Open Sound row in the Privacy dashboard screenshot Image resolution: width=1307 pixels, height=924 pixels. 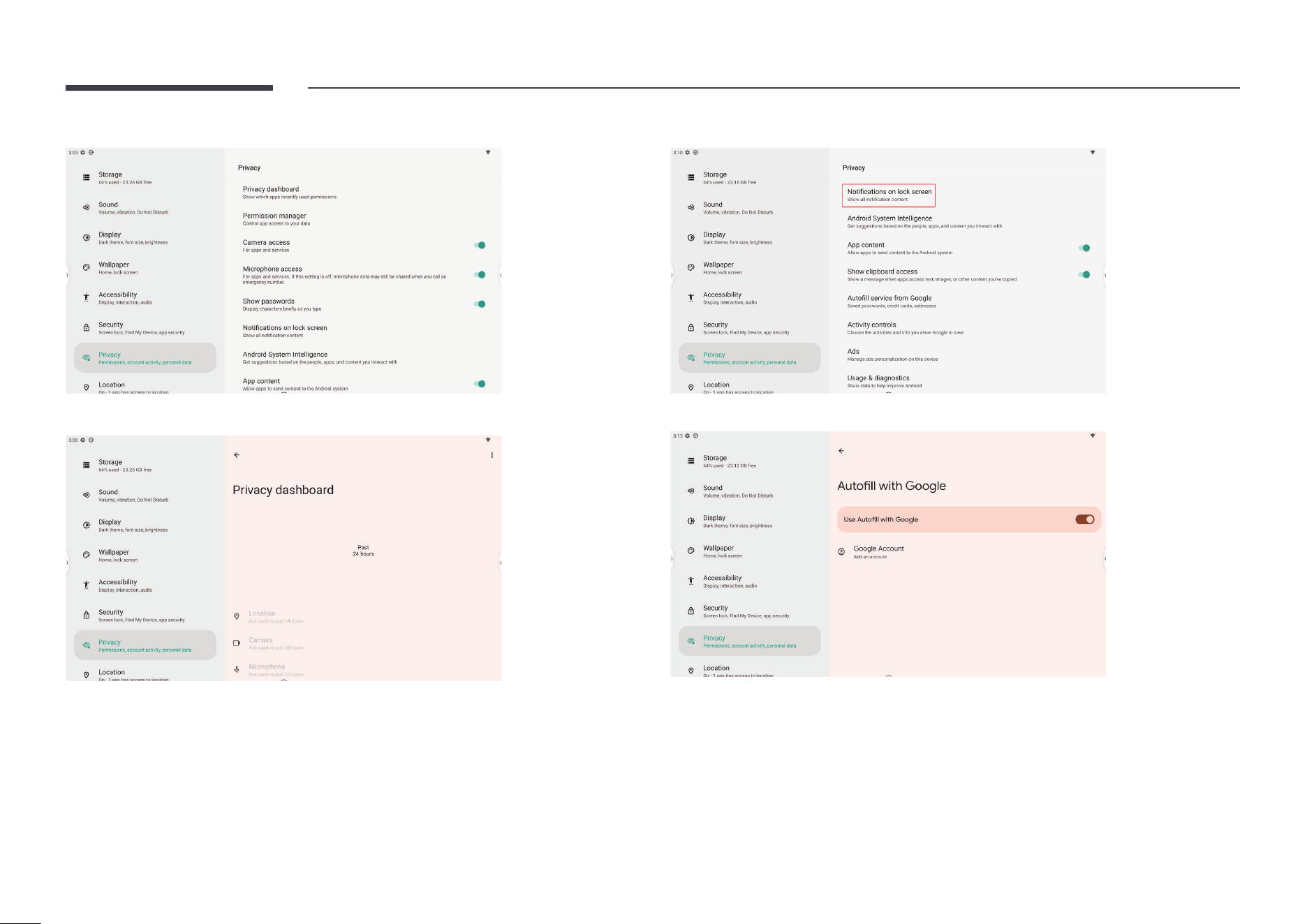point(145,495)
